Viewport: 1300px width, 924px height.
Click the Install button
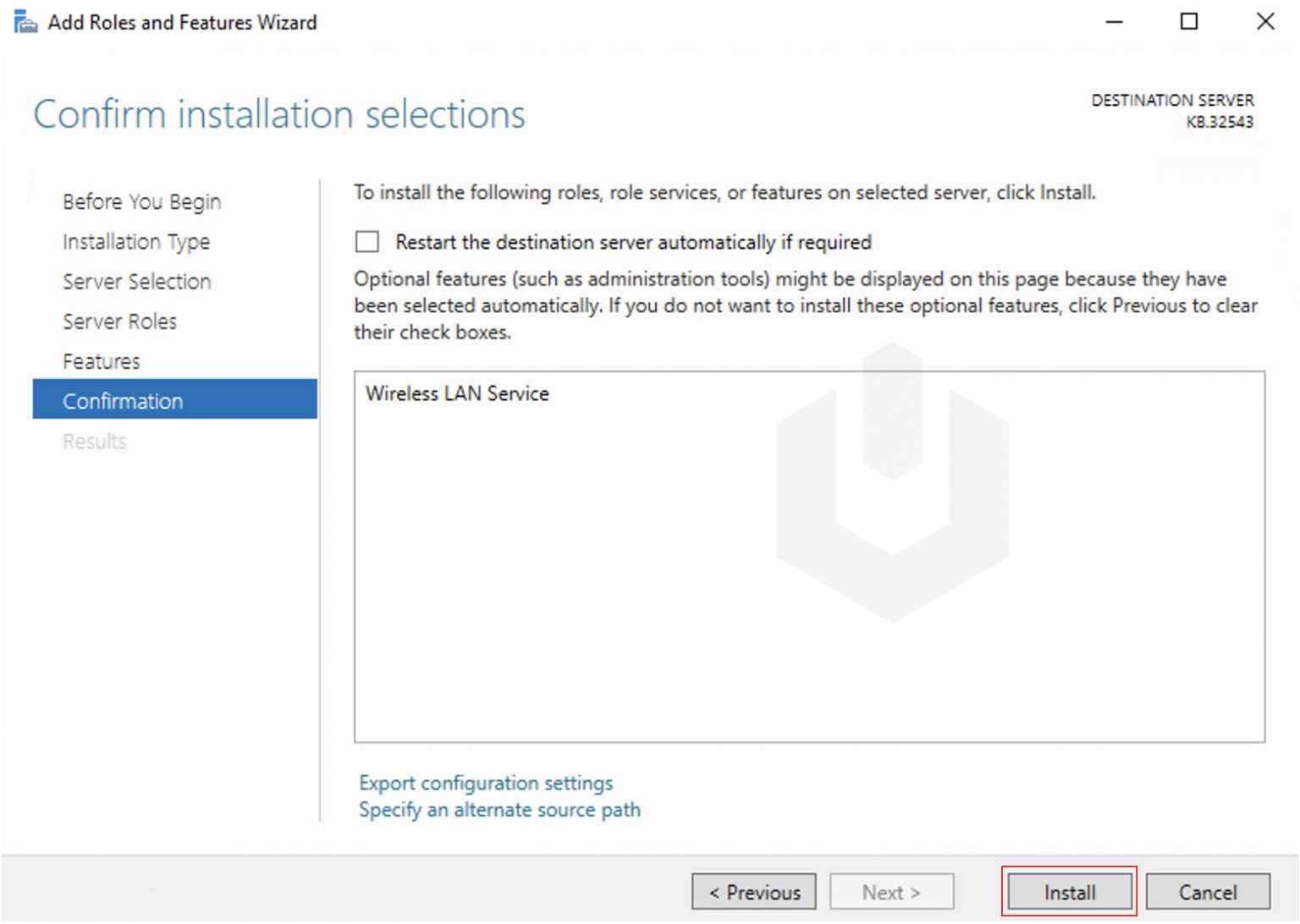(1068, 891)
